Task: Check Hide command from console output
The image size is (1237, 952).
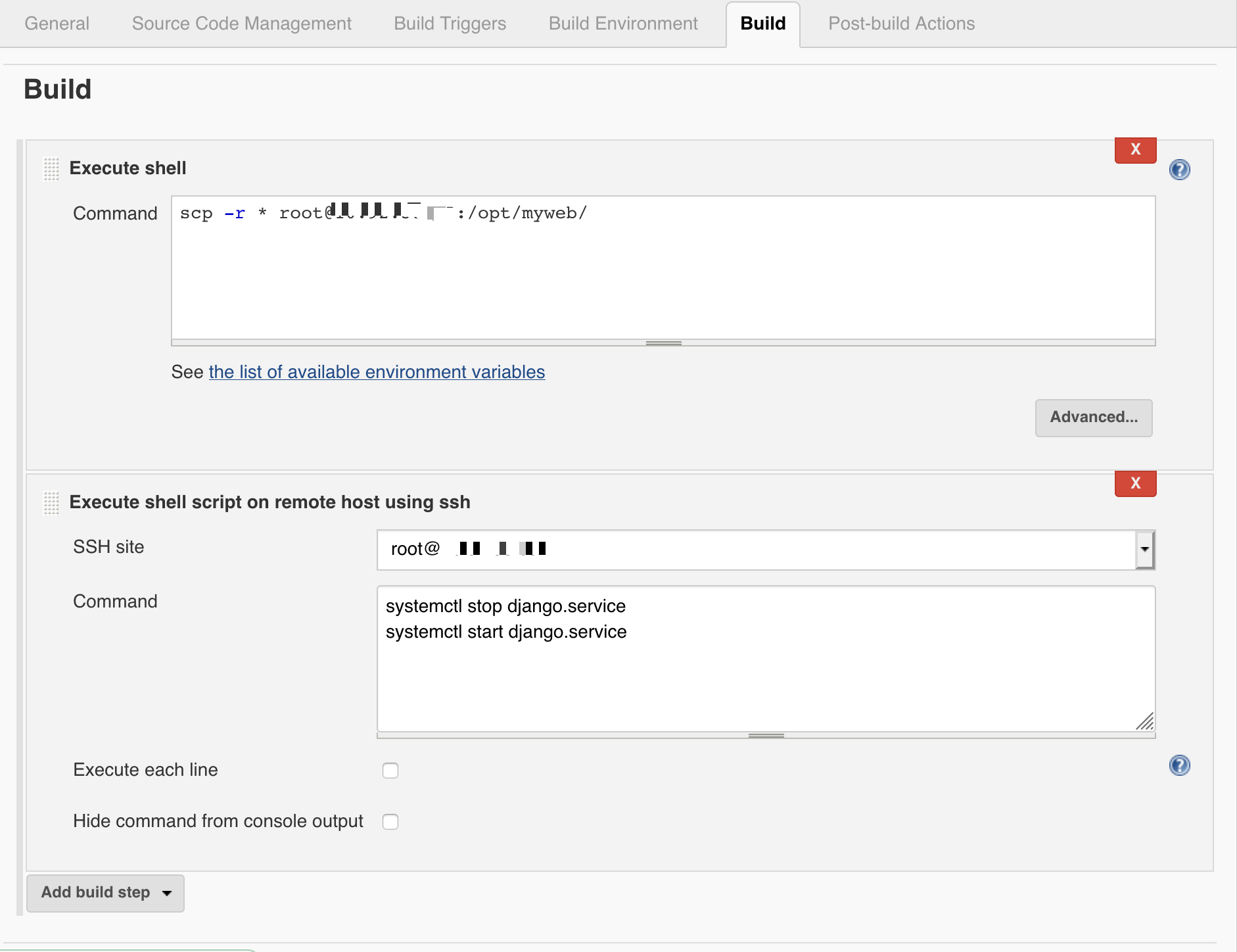Action: (x=390, y=821)
